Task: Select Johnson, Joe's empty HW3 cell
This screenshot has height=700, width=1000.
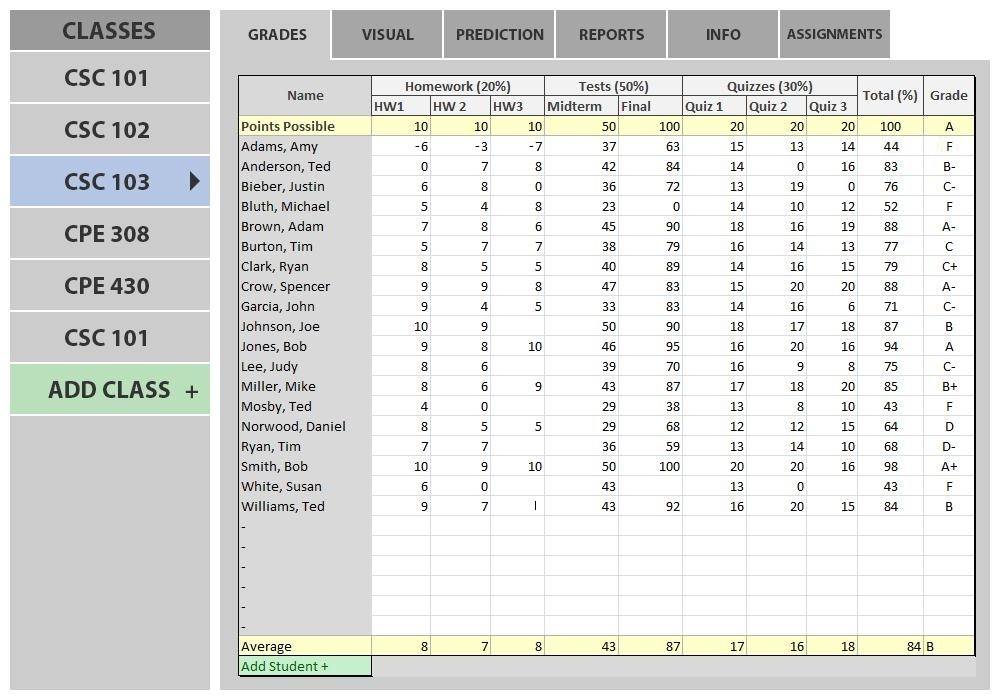Action: click(x=517, y=326)
